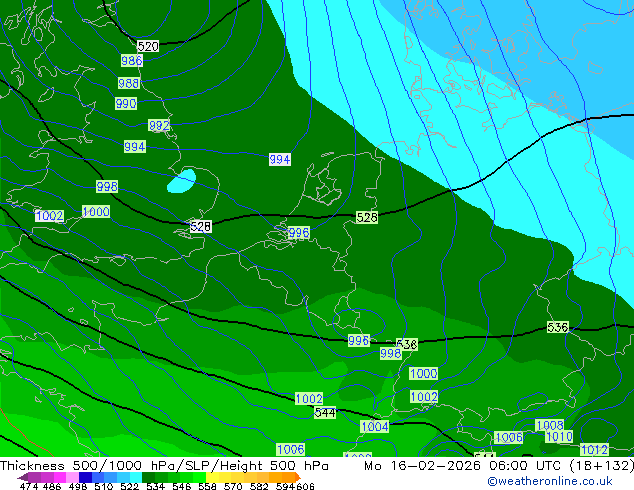The image size is (634, 490).
Task: Pick the light pink legend swatch
Action: click(71, 477)
